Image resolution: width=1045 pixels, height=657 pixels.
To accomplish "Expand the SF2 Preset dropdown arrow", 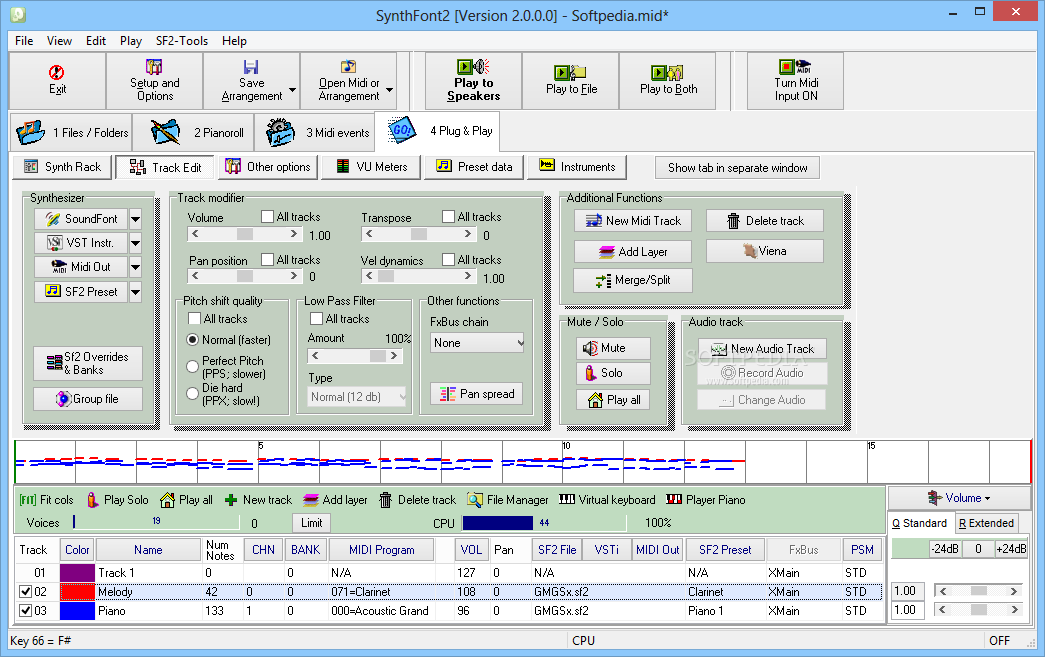I will click(135, 292).
